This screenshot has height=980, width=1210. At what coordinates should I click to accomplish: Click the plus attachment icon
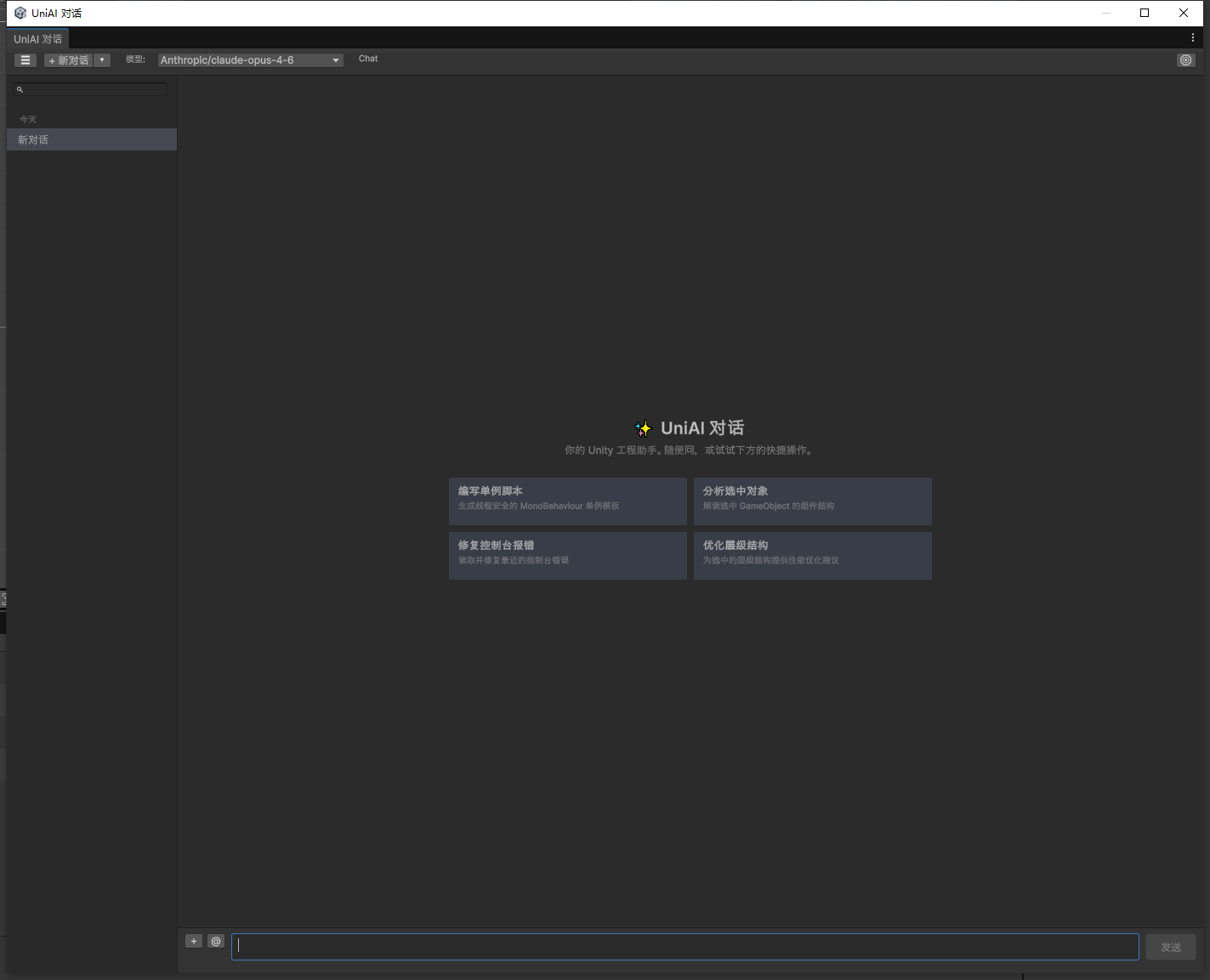pyautogui.click(x=194, y=941)
